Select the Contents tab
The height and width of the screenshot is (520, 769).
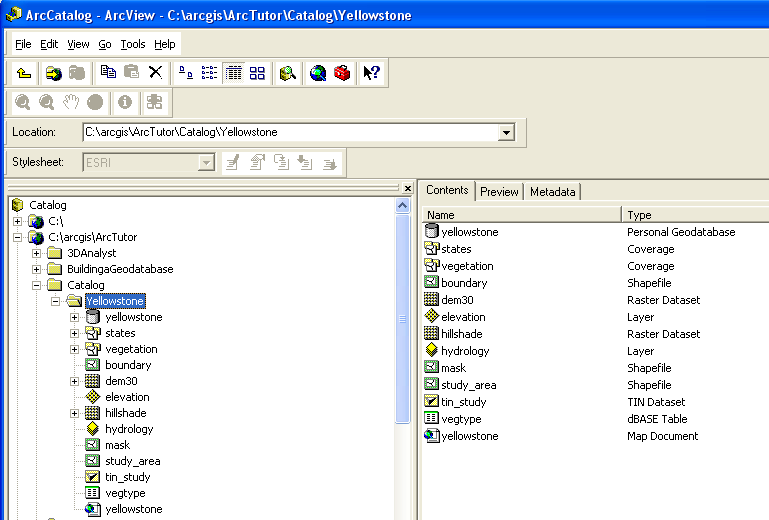click(x=447, y=190)
